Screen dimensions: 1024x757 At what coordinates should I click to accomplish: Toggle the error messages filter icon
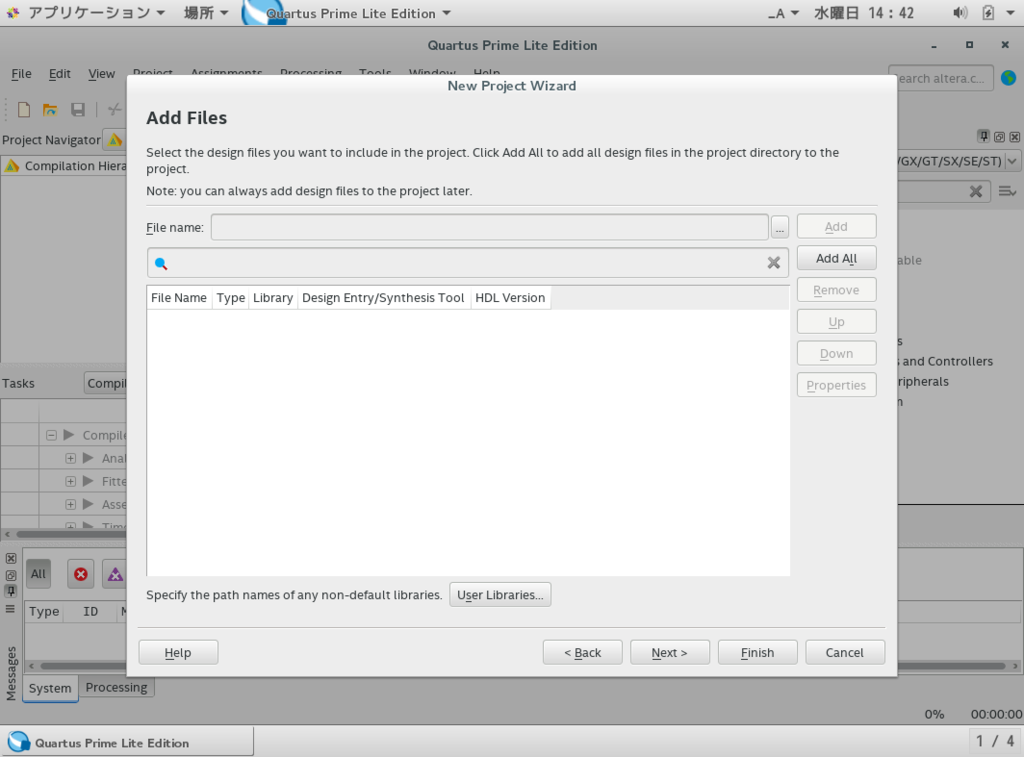click(81, 574)
